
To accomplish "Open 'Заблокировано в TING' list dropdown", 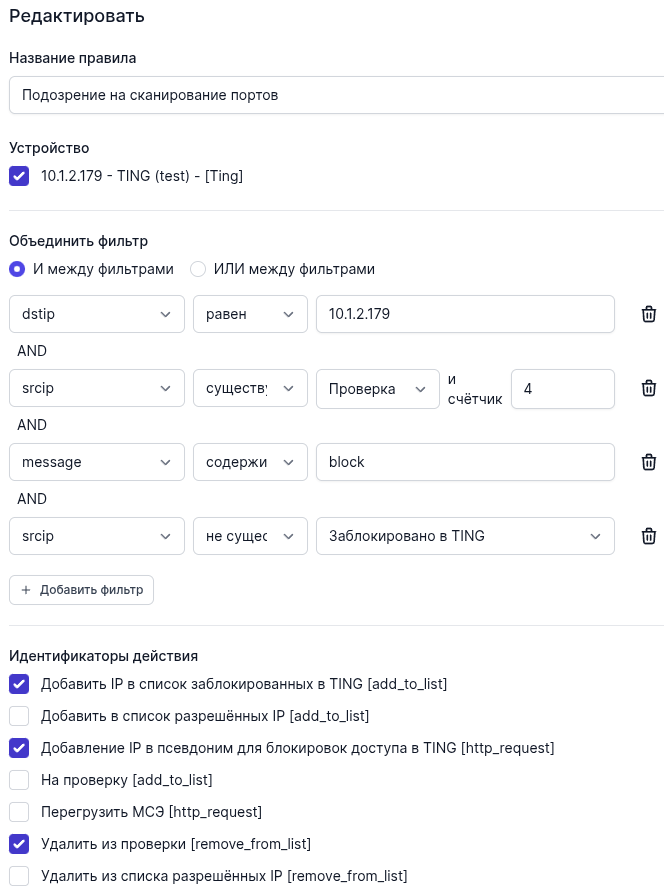I will [x=464, y=536].
